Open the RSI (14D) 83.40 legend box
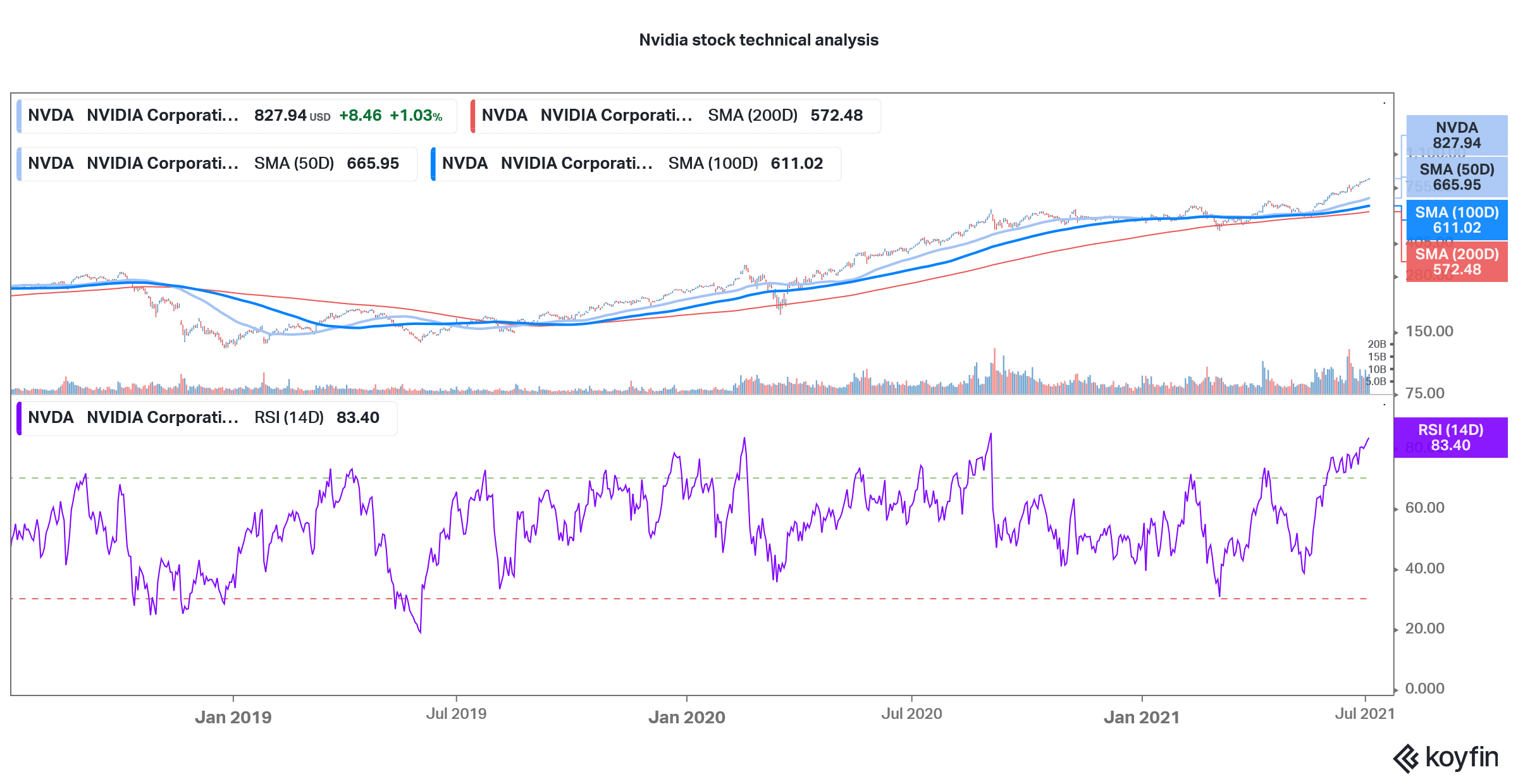This screenshot has height=784, width=1518. pos(207,418)
